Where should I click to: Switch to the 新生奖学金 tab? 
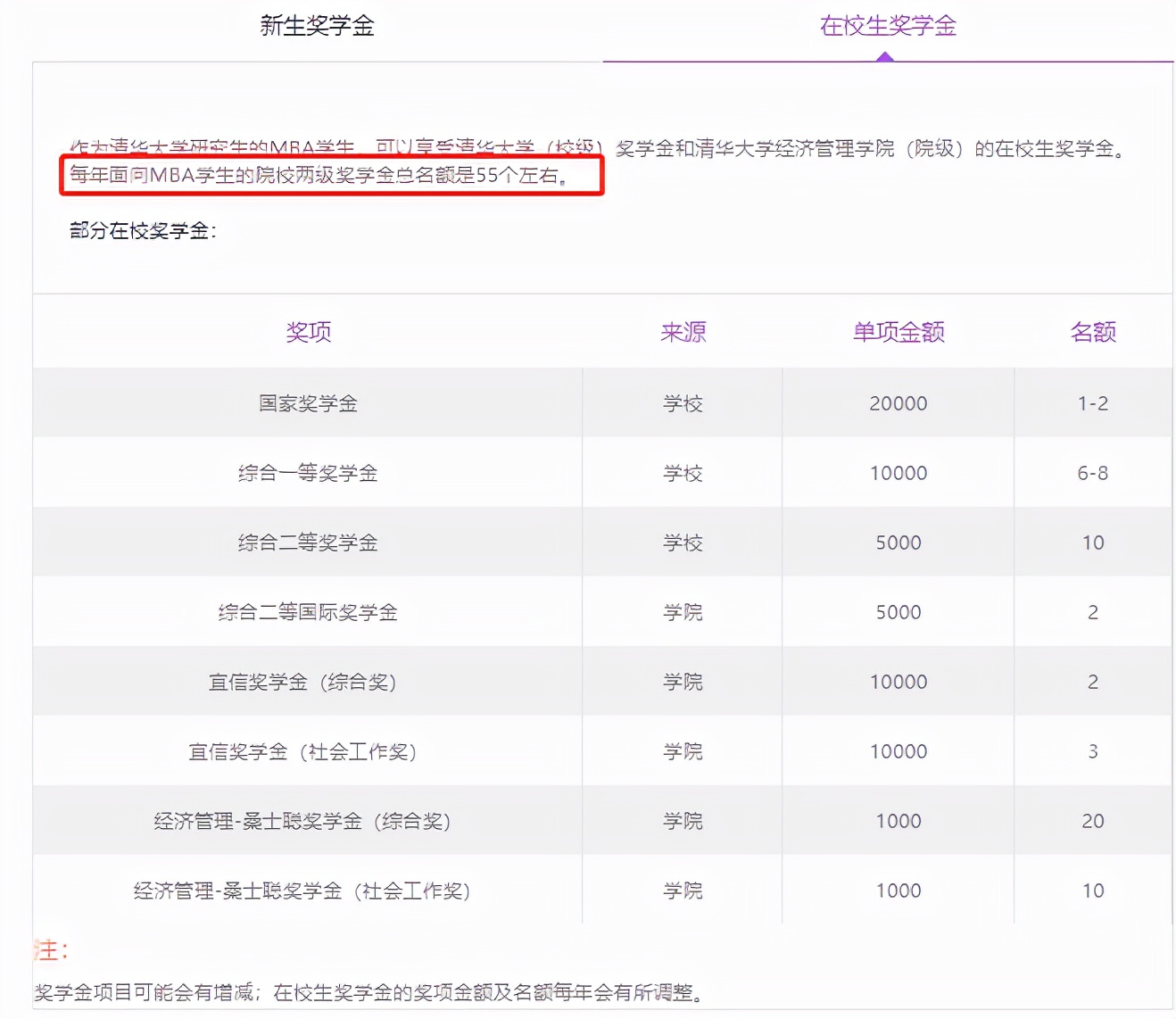317,27
